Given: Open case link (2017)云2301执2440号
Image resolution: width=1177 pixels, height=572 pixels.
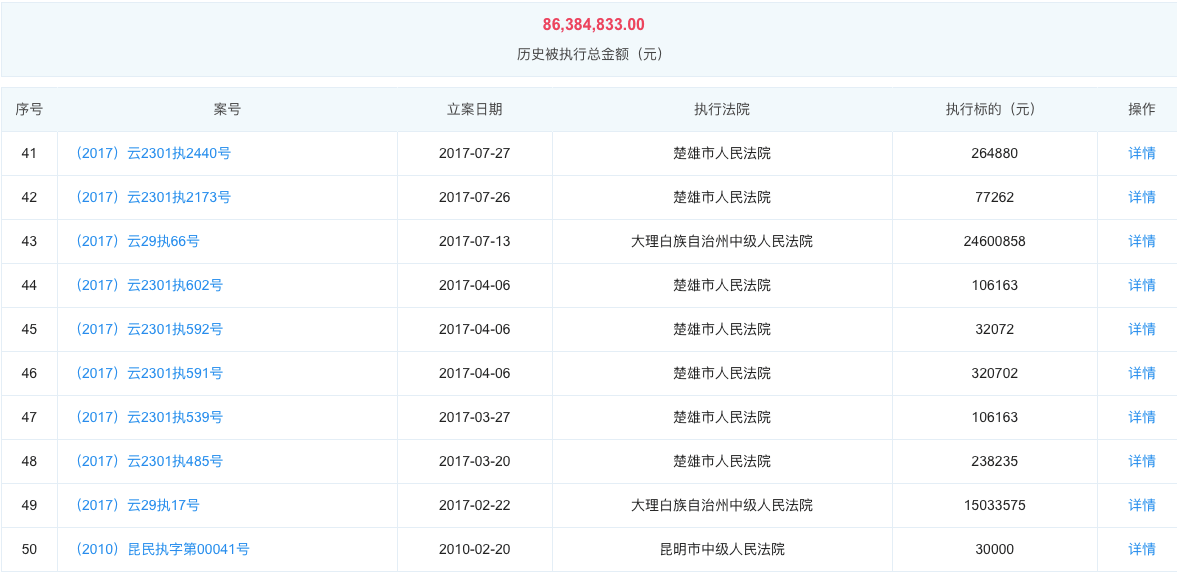Looking at the screenshot, I should click(152, 153).
